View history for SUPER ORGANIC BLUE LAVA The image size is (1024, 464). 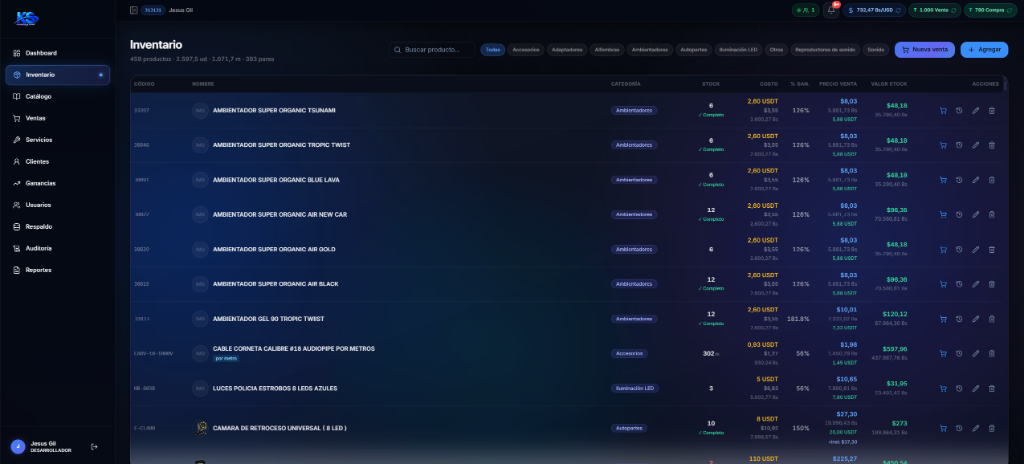(959, 180)
